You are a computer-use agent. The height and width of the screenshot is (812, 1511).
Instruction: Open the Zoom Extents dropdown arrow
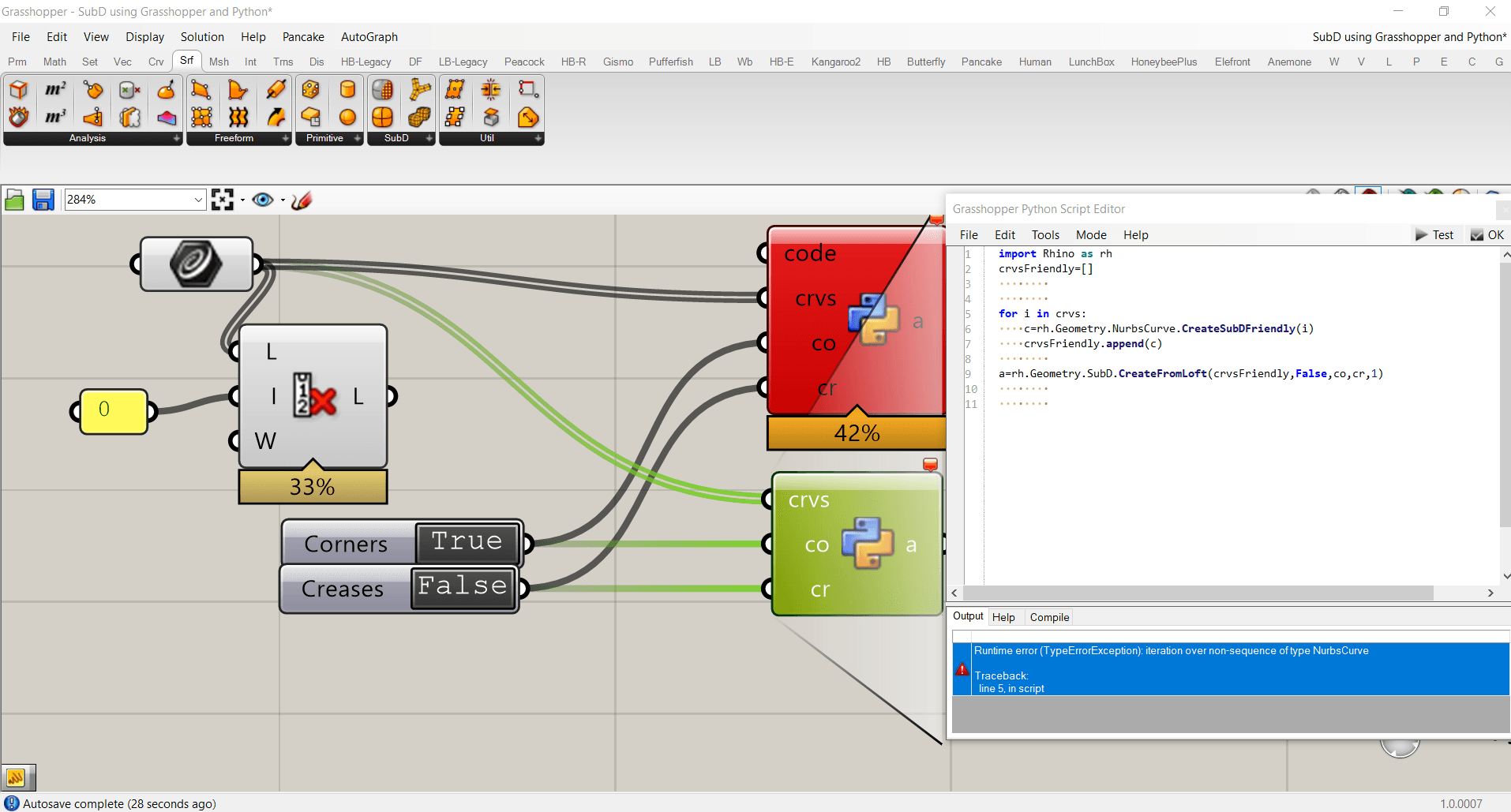(x=242, y=200)
